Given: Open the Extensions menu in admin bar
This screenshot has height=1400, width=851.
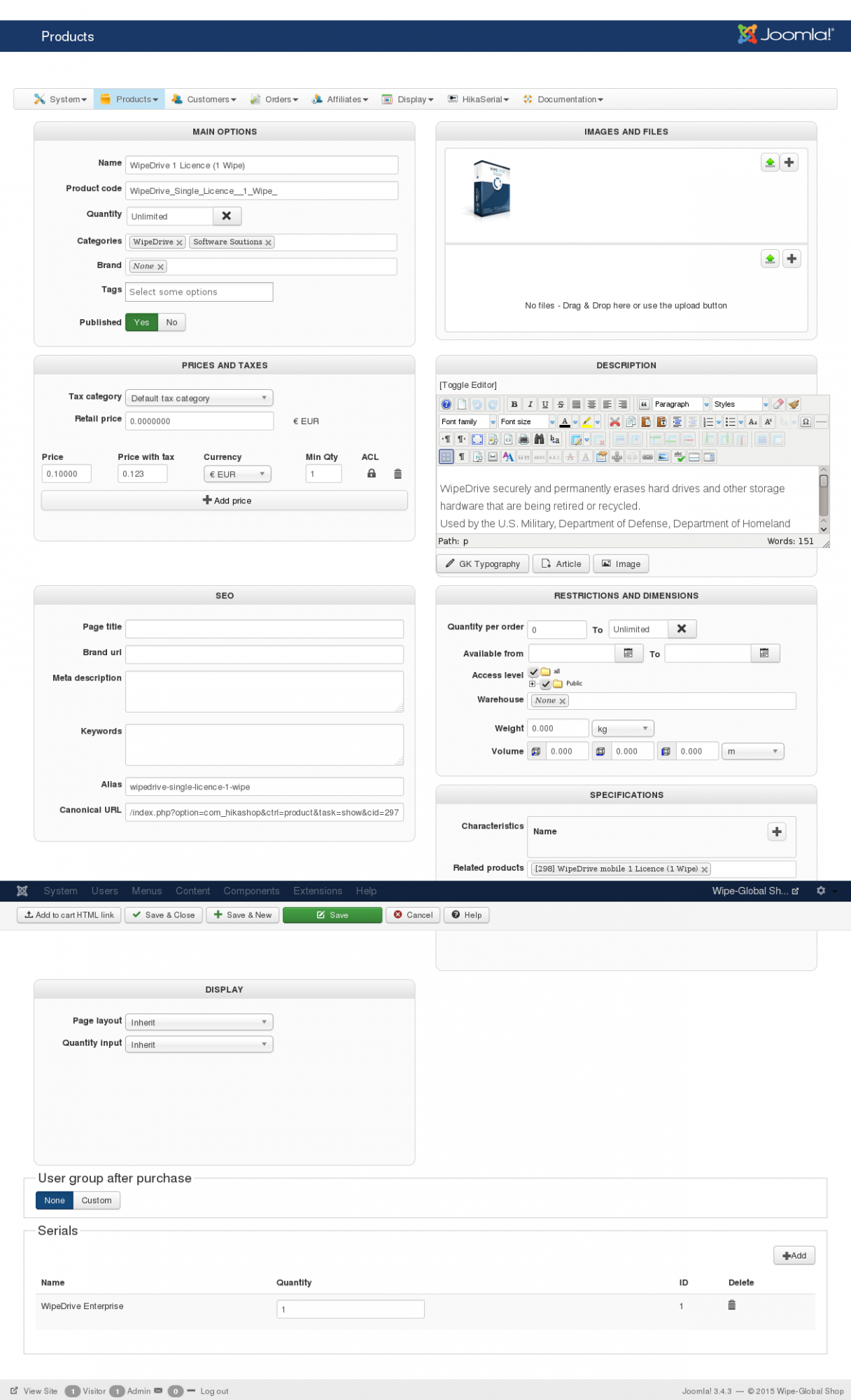Looking at the screenshot, I should point(318,891).
